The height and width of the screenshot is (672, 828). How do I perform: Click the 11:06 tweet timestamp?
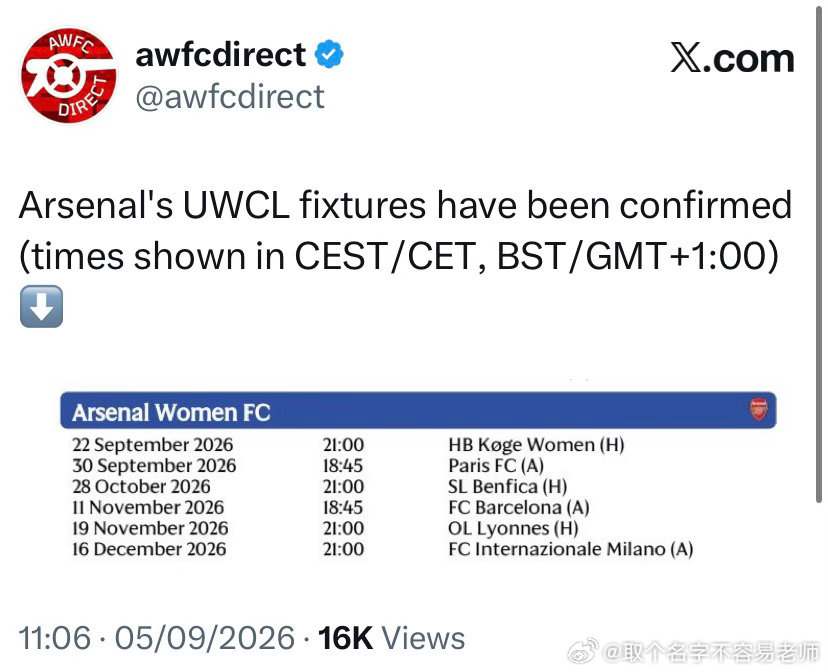[x=55, y=638]
